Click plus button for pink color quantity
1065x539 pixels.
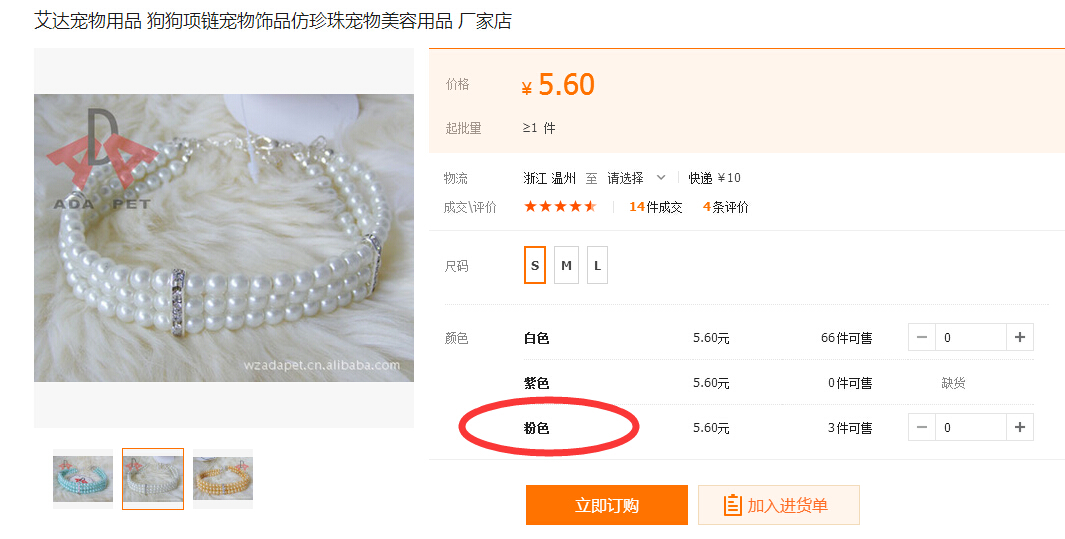[x=1019, y=428]
